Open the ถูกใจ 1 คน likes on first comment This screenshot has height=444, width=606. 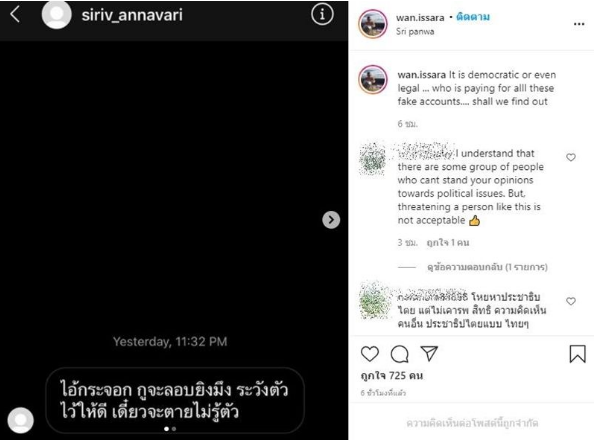448,243
